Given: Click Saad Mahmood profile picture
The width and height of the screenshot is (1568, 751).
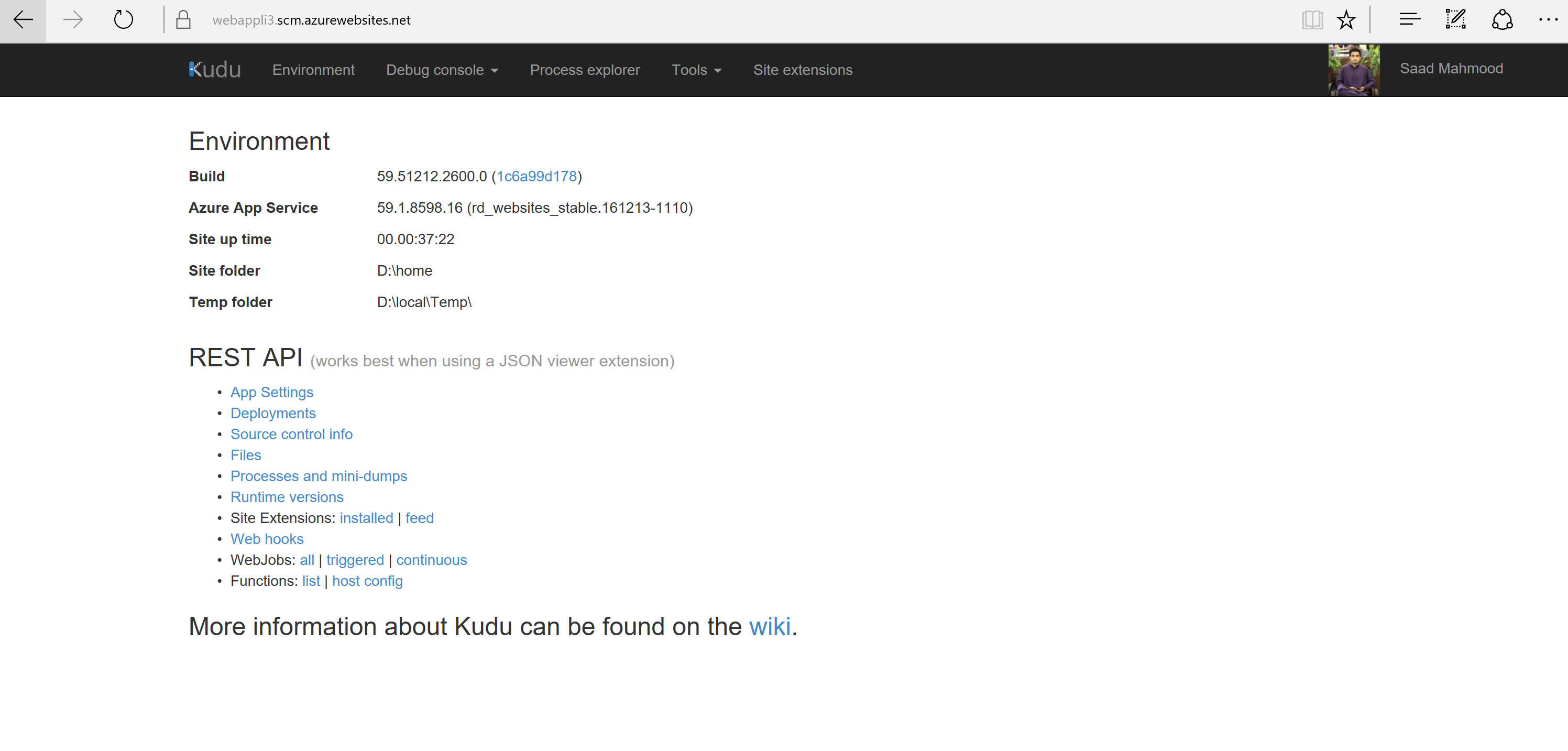Looking at the screenshot, I should tap(1353, 70).
